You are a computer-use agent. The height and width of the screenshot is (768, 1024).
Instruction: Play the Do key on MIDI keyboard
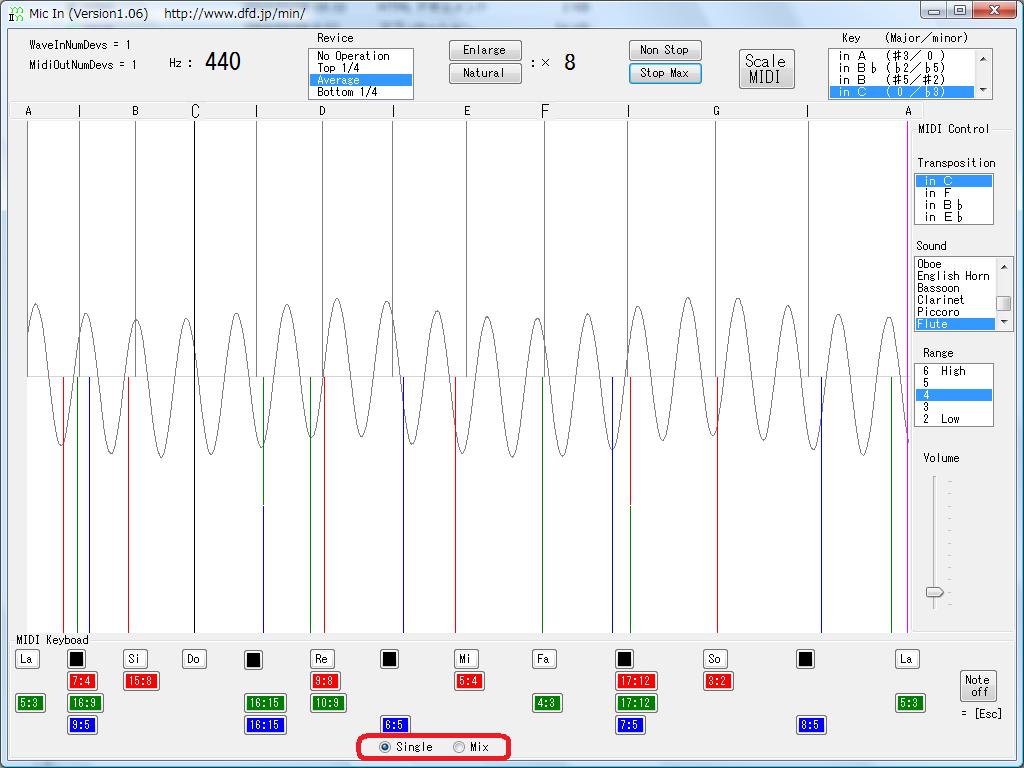click(194, 659)
